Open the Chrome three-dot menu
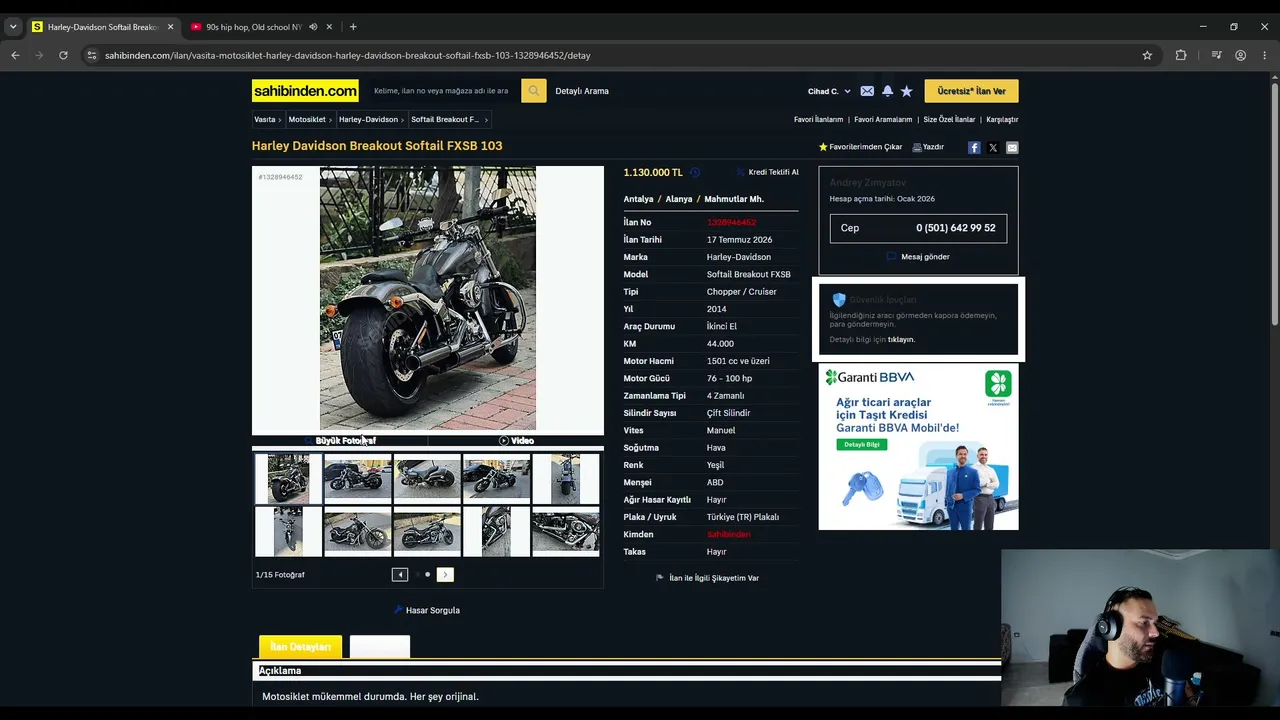The image size is (1280, 720). [1265, 55]
